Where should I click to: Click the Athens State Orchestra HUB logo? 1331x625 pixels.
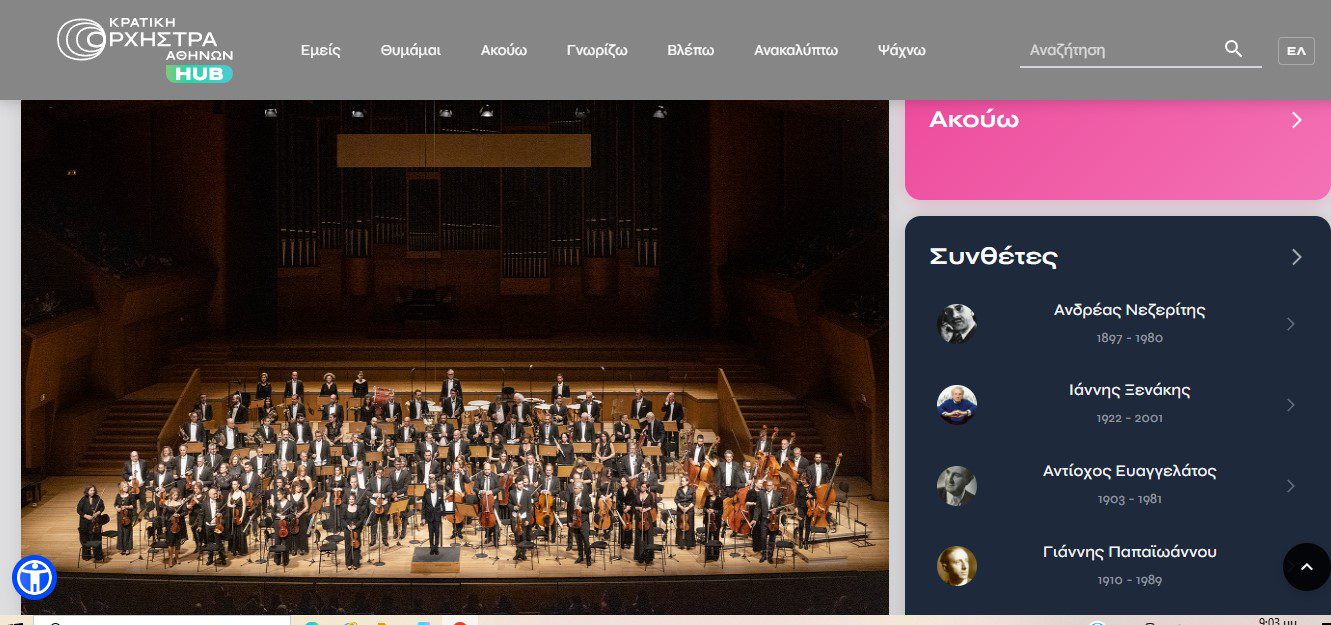click(145, 50)
